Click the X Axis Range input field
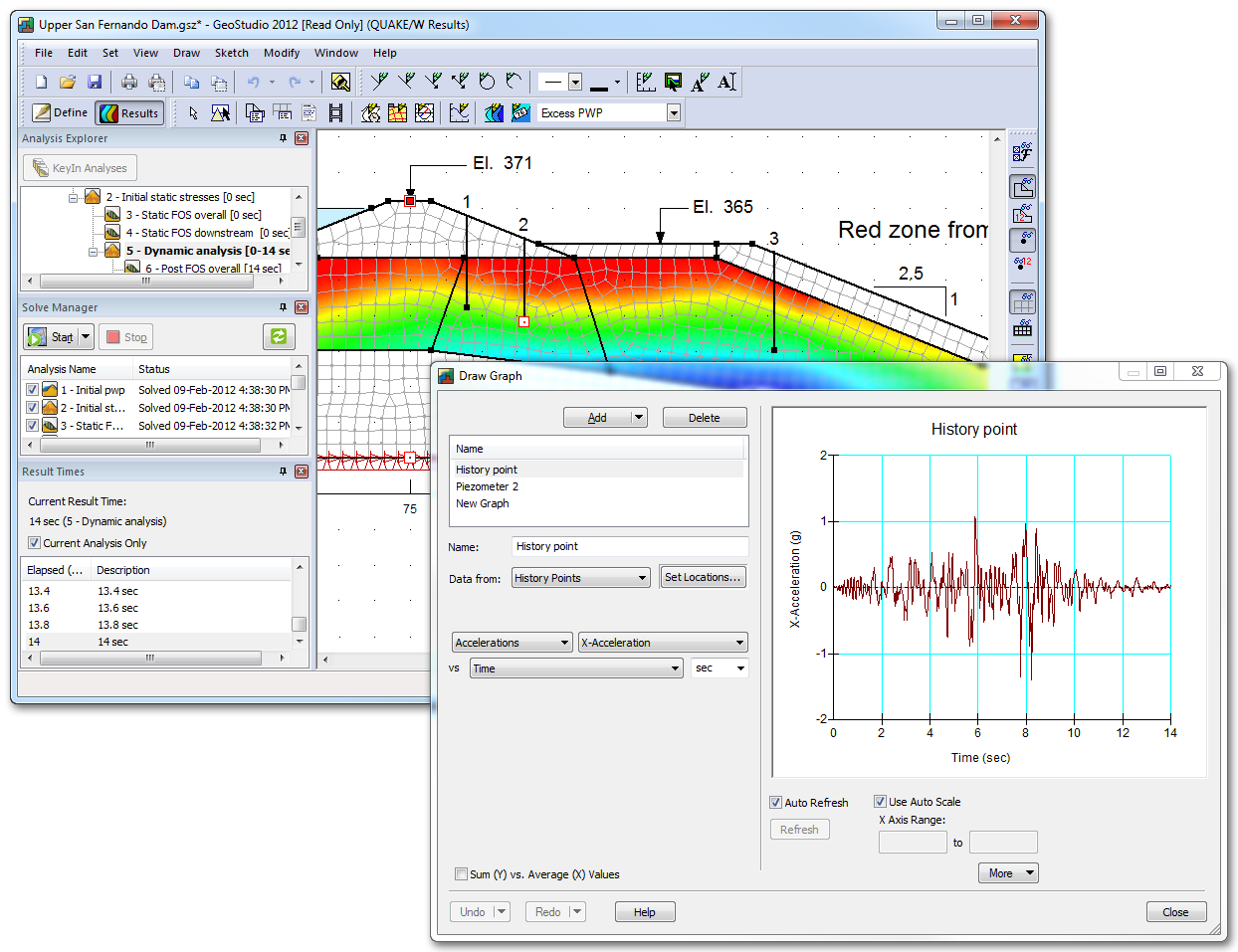 (912, 842)
